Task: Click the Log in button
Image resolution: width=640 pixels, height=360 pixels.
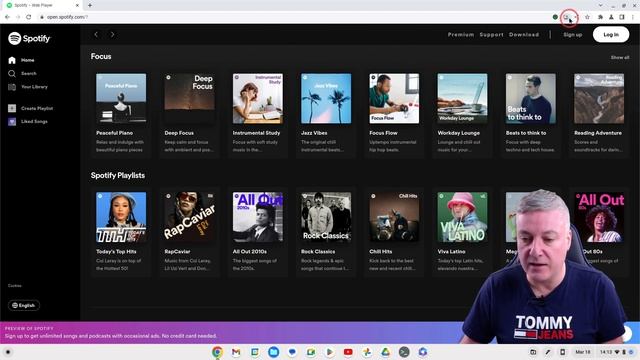Action: click(611, 35)
